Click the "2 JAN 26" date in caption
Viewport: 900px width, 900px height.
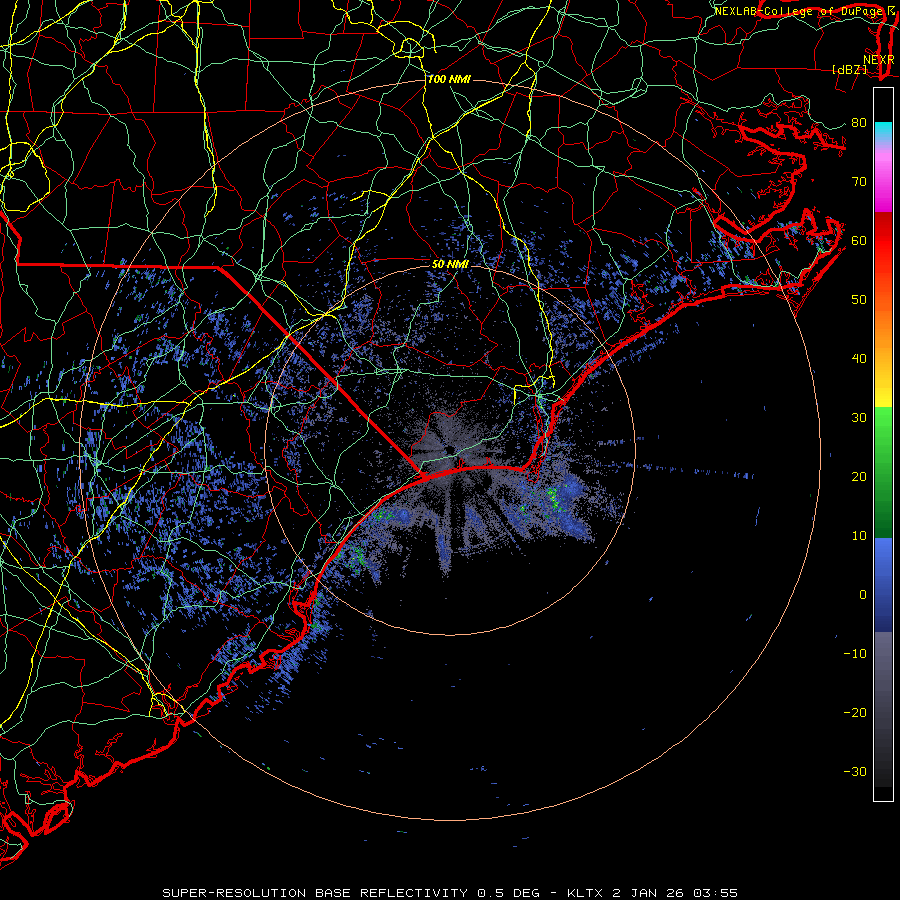pos(649,893)
